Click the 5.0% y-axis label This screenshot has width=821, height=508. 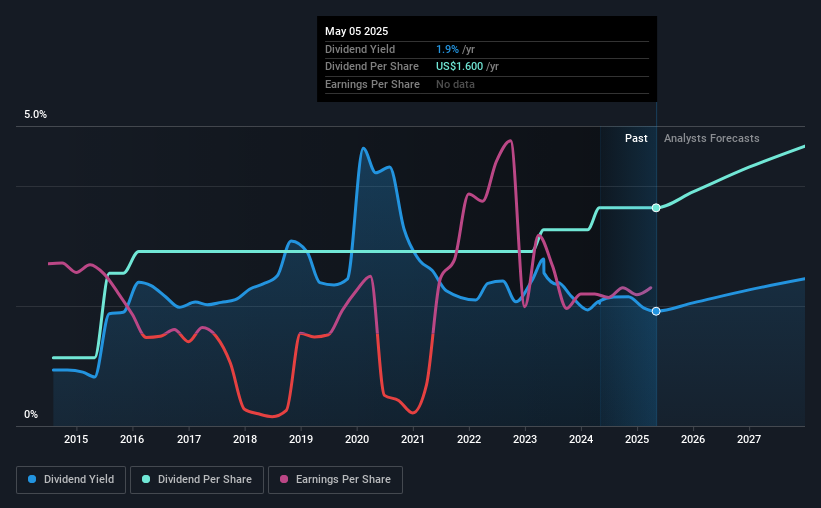pyautogui.click(x=35, y=115)
